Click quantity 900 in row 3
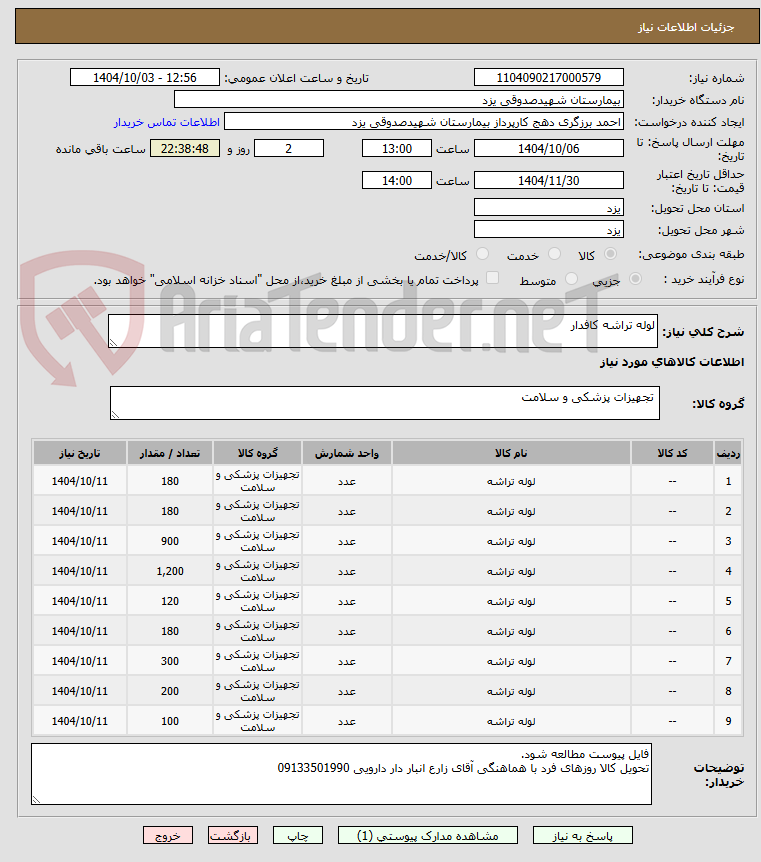 170,541
